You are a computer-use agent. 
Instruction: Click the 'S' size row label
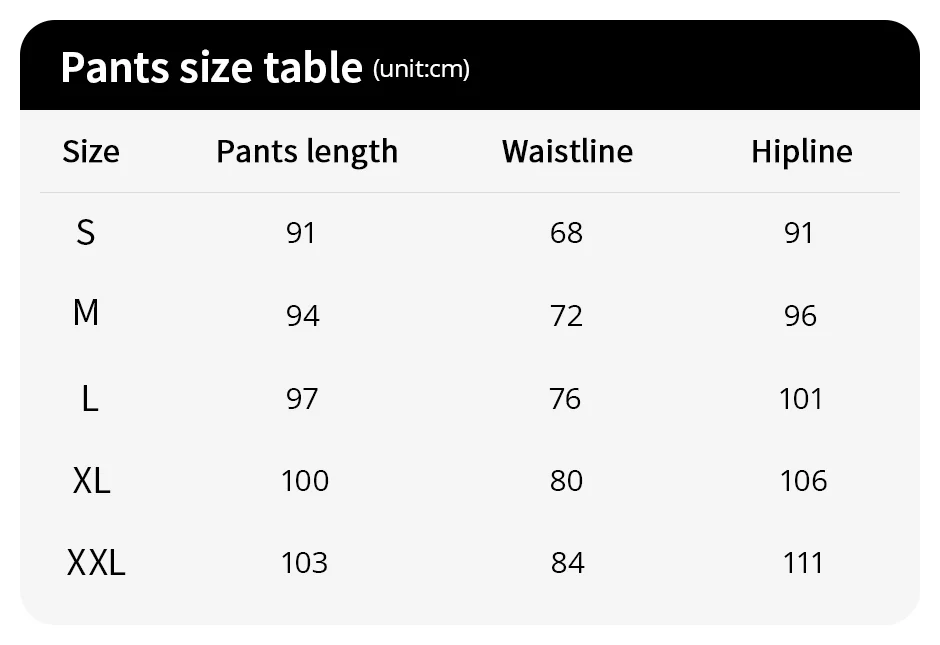pos(86,233)
